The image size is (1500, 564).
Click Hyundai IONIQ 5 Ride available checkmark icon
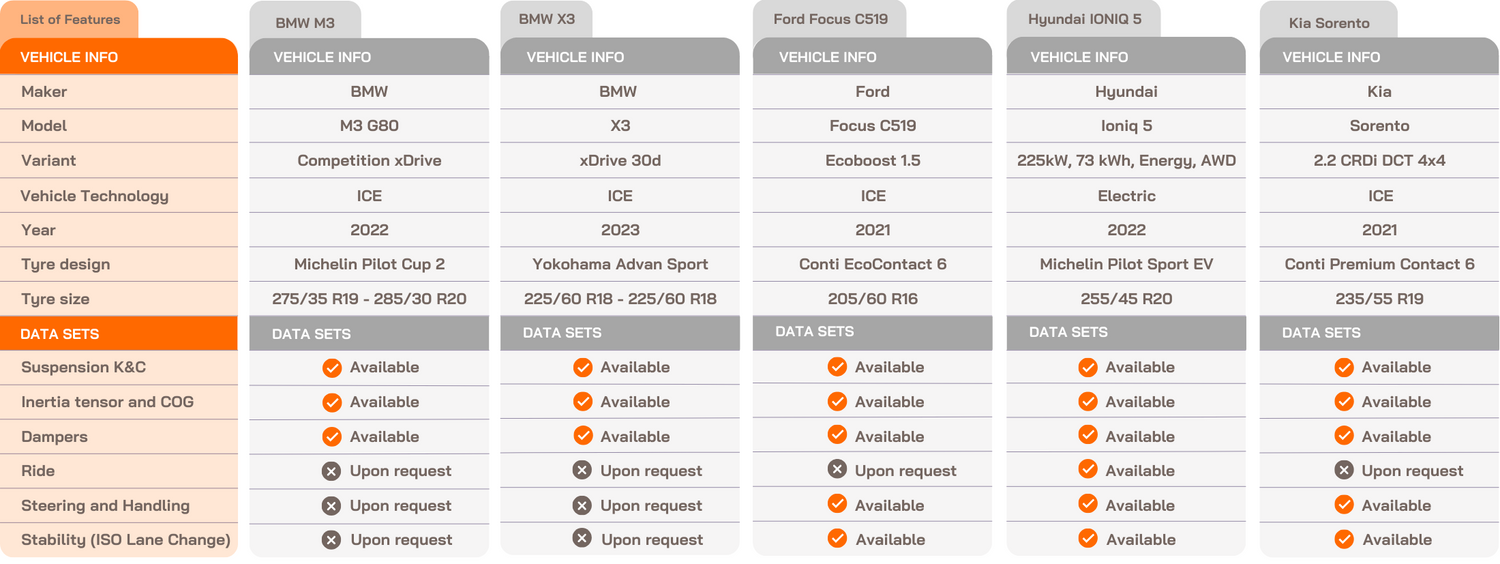click(1088, 471)
